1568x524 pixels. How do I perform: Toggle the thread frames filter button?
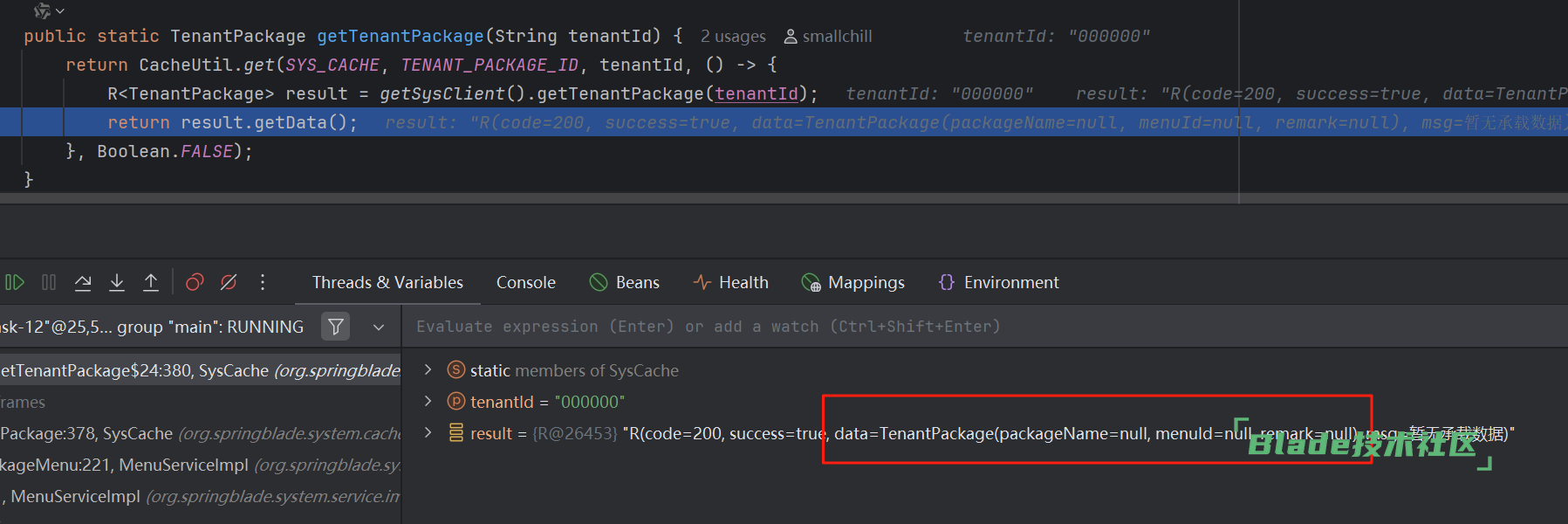pos(336,327)
